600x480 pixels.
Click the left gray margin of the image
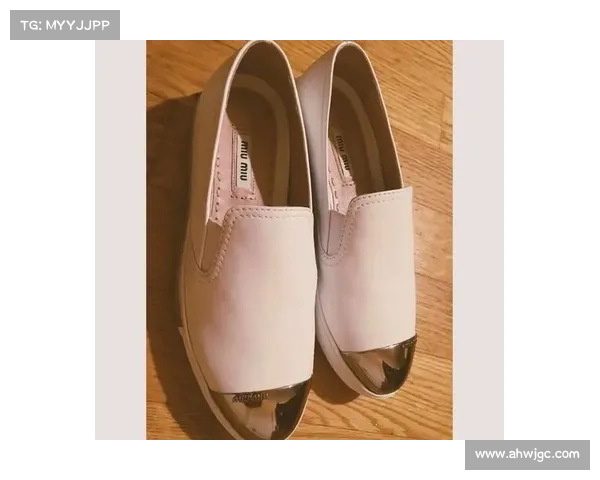120,240
